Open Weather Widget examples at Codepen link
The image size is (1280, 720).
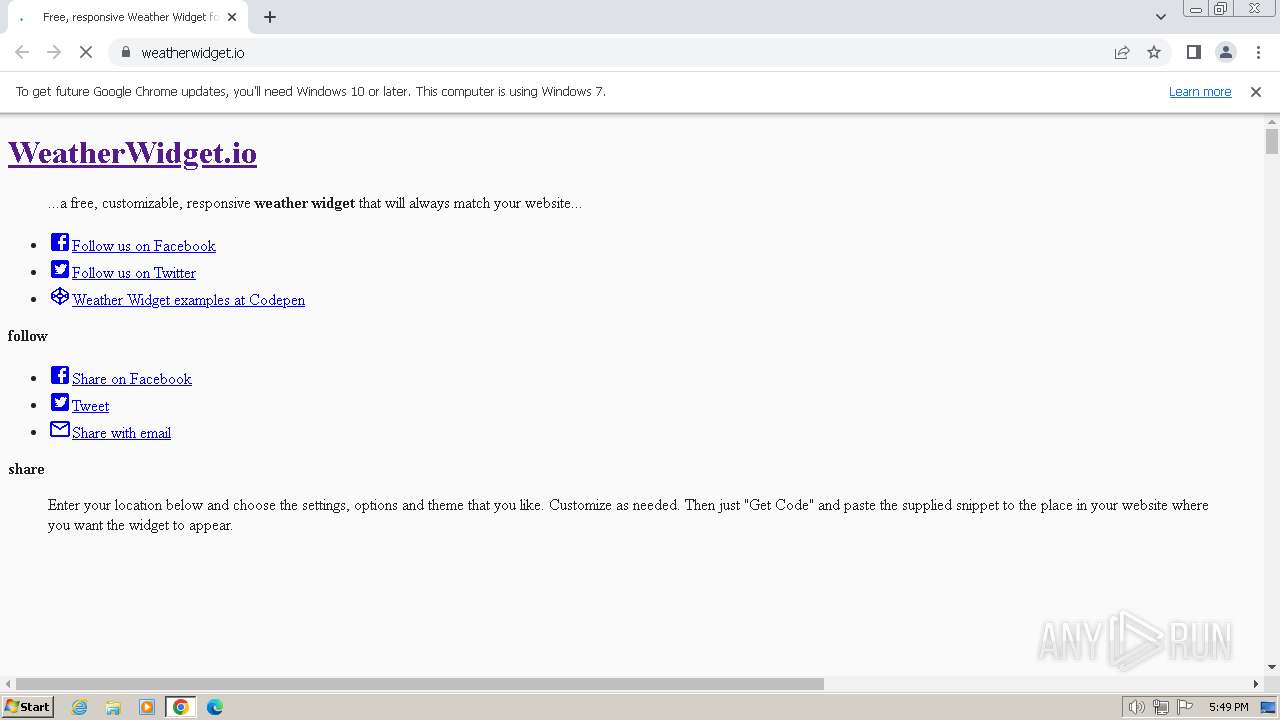(x=189, y=300)
